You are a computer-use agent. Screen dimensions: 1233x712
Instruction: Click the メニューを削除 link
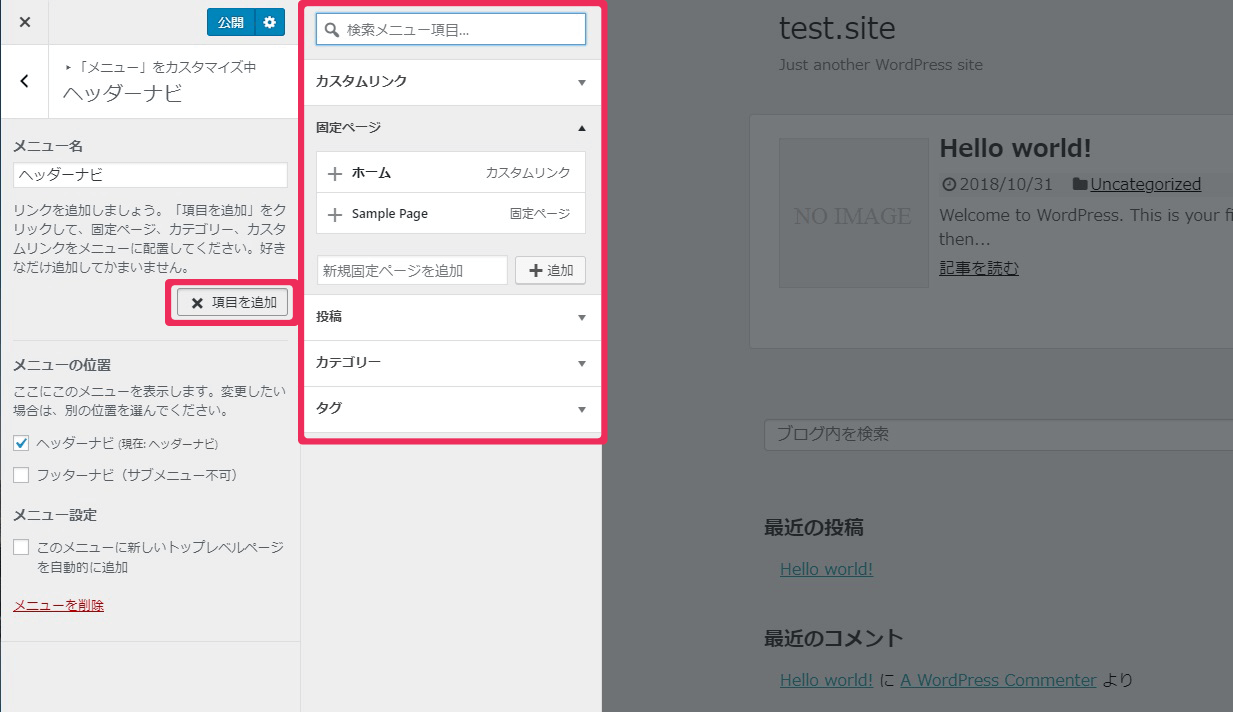tap(58, 605)
